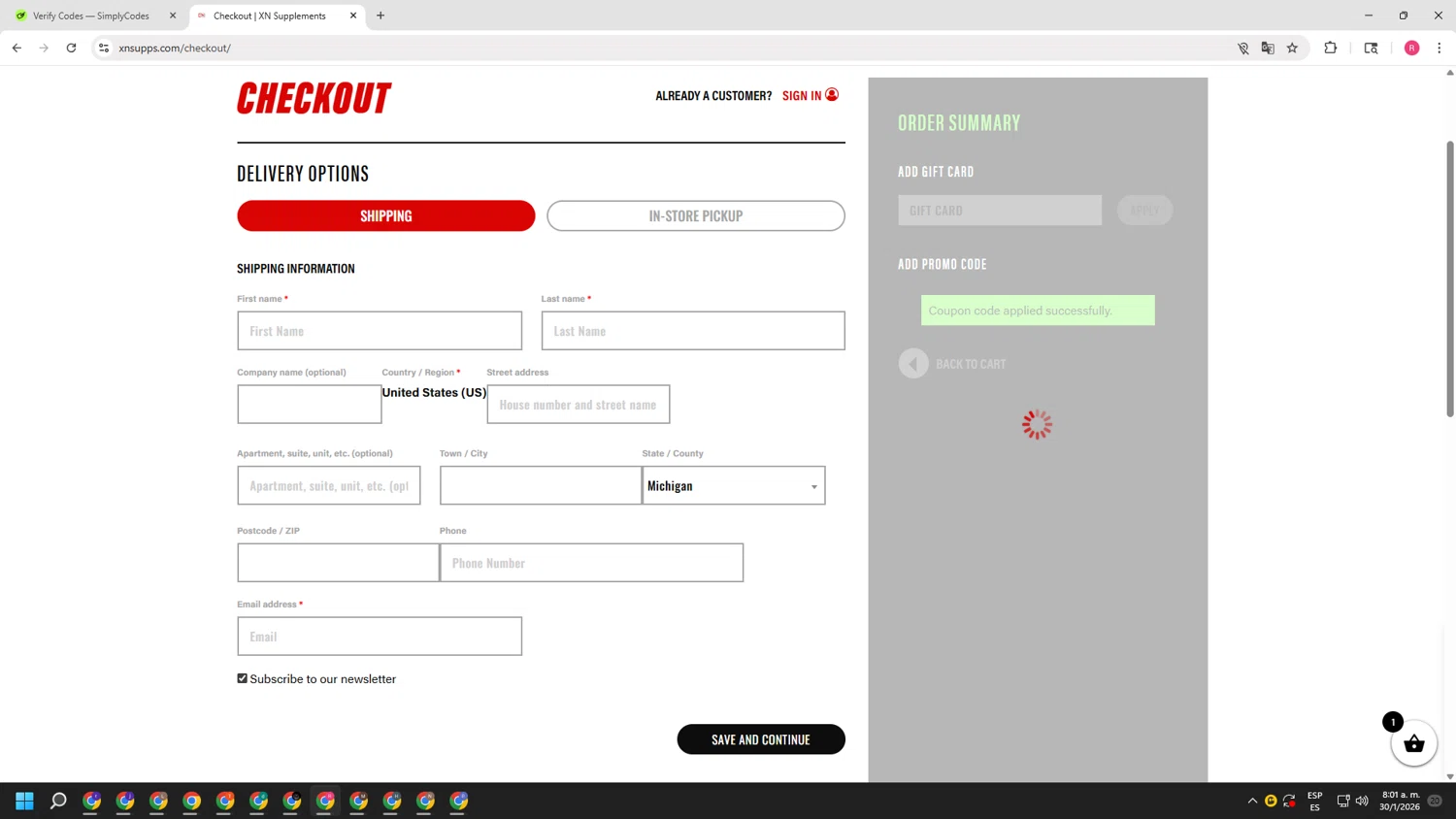Click the CHECKOUT heading logo
Image resolution: width=1456 pixels, height=819 pixels.
click(x=314, y=98)
